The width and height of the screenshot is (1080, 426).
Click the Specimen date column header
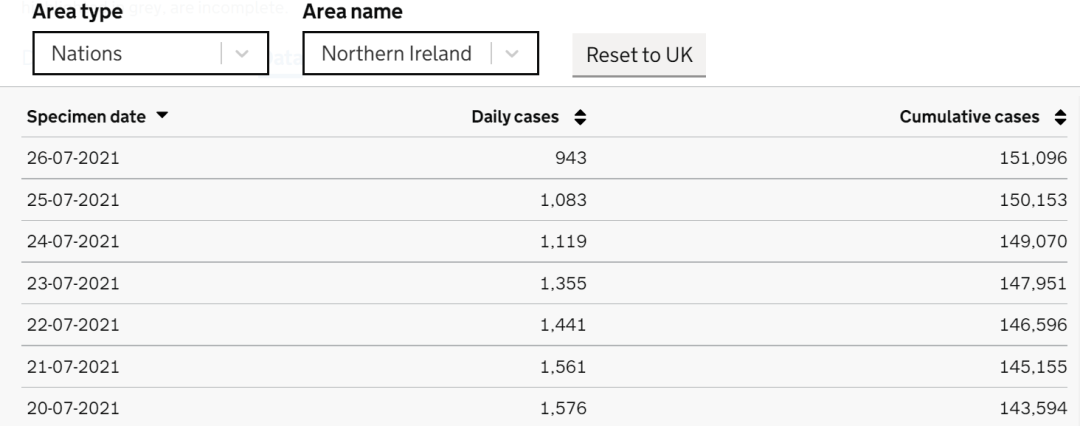click(85, 117)
